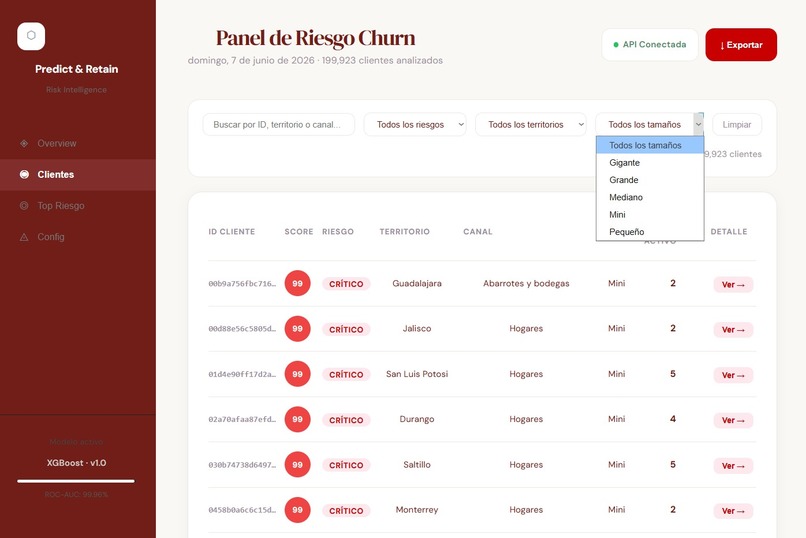Click the Clientes circle icon in sidebar
The height and width of the screenshot is (538, 806).
(24, 175)
